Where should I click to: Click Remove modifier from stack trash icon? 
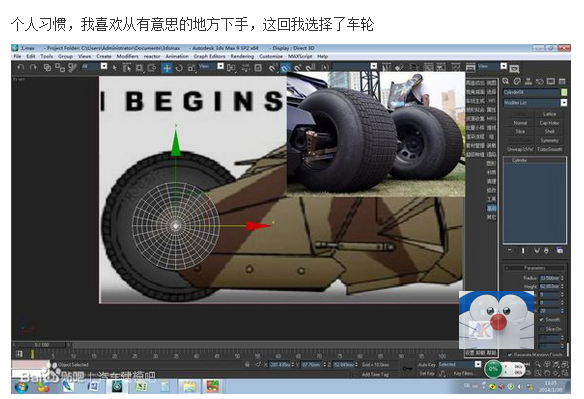click(x=546, y=251)
